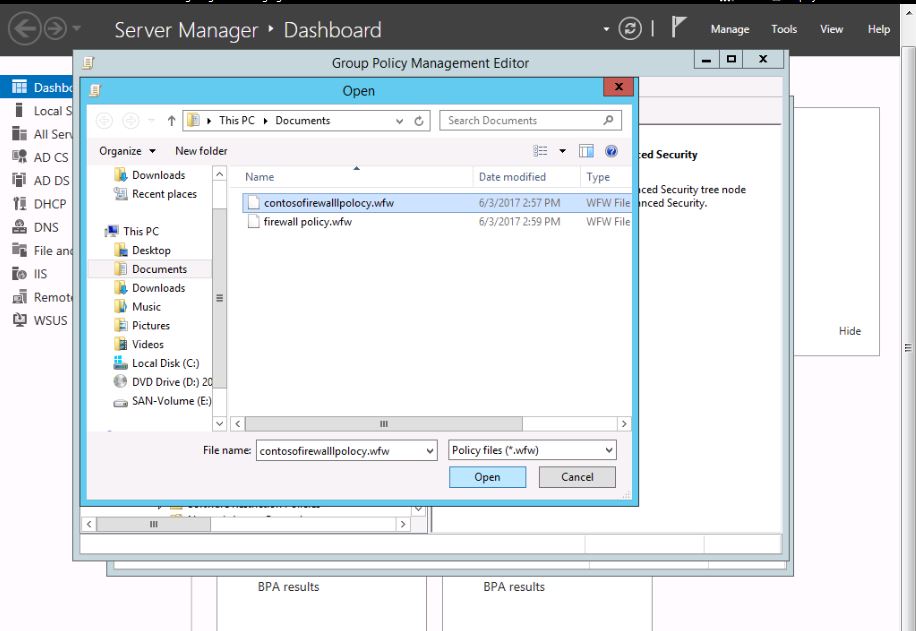
Task: Open the address bar path history dropdown
Action: pos(400,121)
